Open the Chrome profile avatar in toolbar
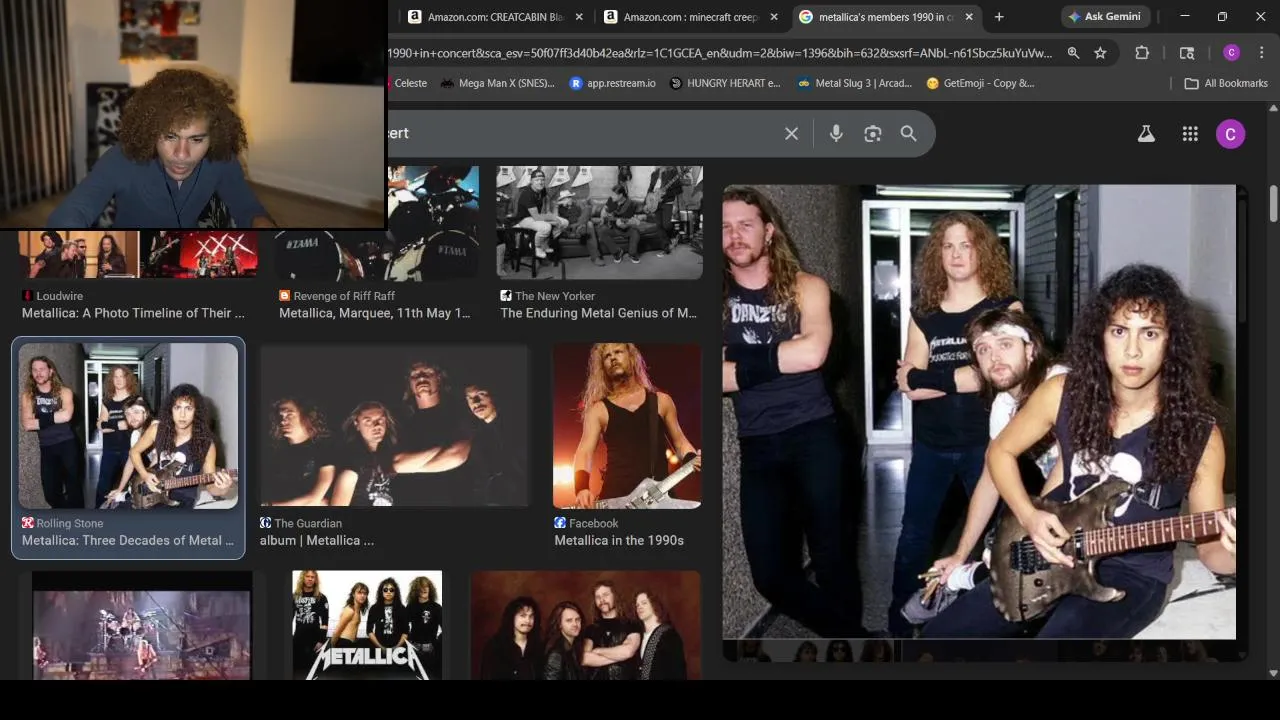This screenshot has width=1280, height=720. 1231,53
